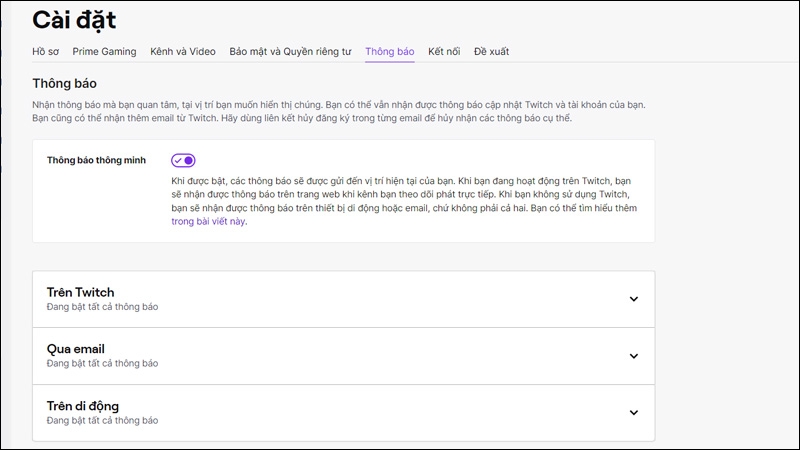
Task: Click the 'Thông báo thông minh' label
Action: [x=96, y=160]
